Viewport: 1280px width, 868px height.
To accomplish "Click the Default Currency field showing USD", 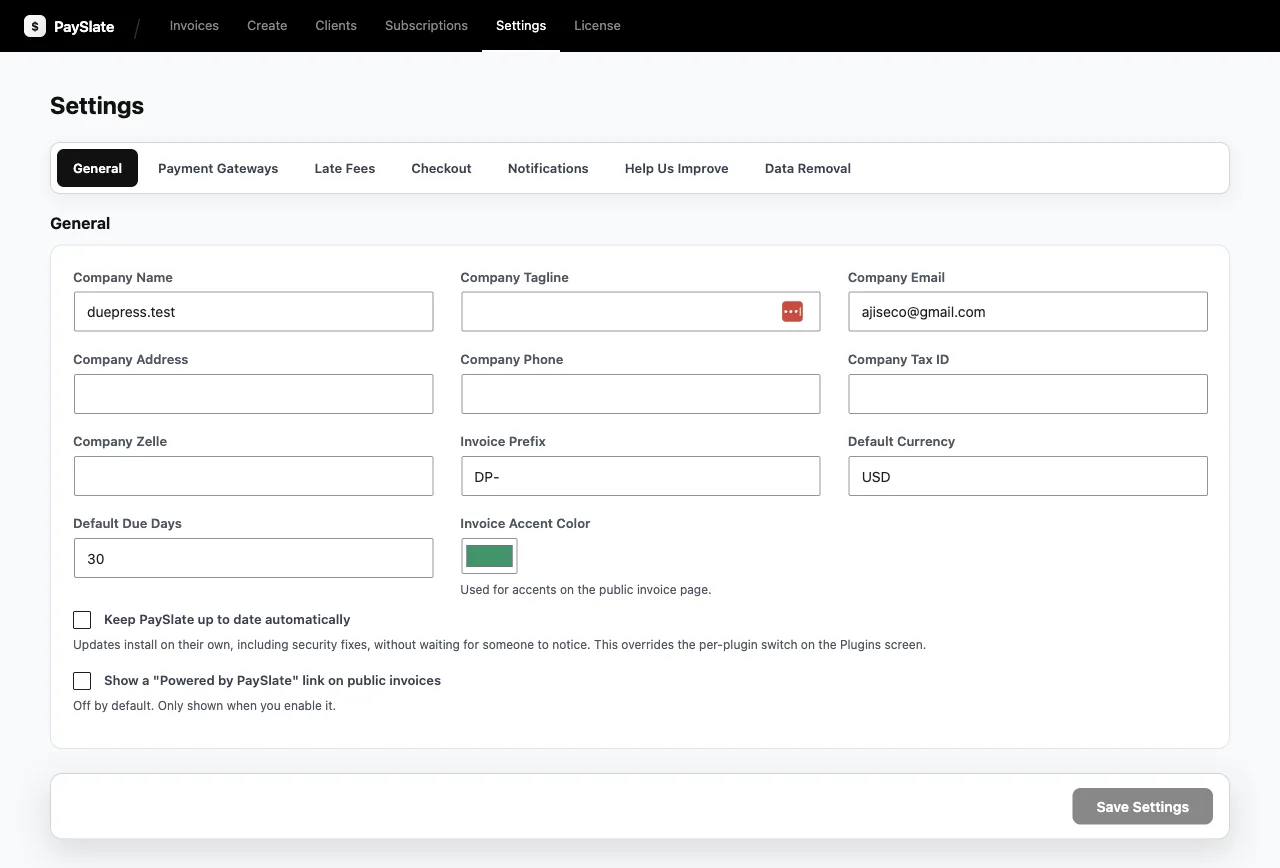I will pyautogui.click(x=1027, y=476).
